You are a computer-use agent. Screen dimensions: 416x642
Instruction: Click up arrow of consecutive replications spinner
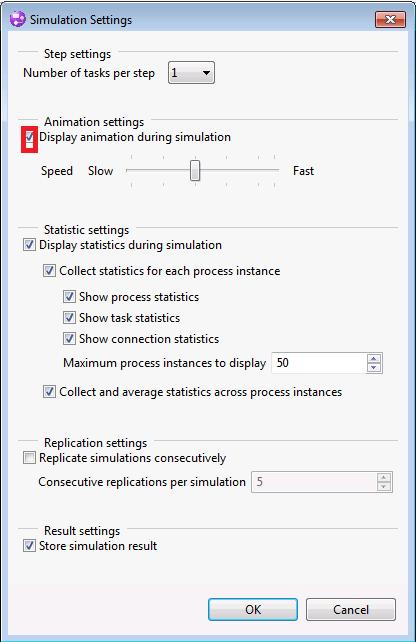pos(384,478)
